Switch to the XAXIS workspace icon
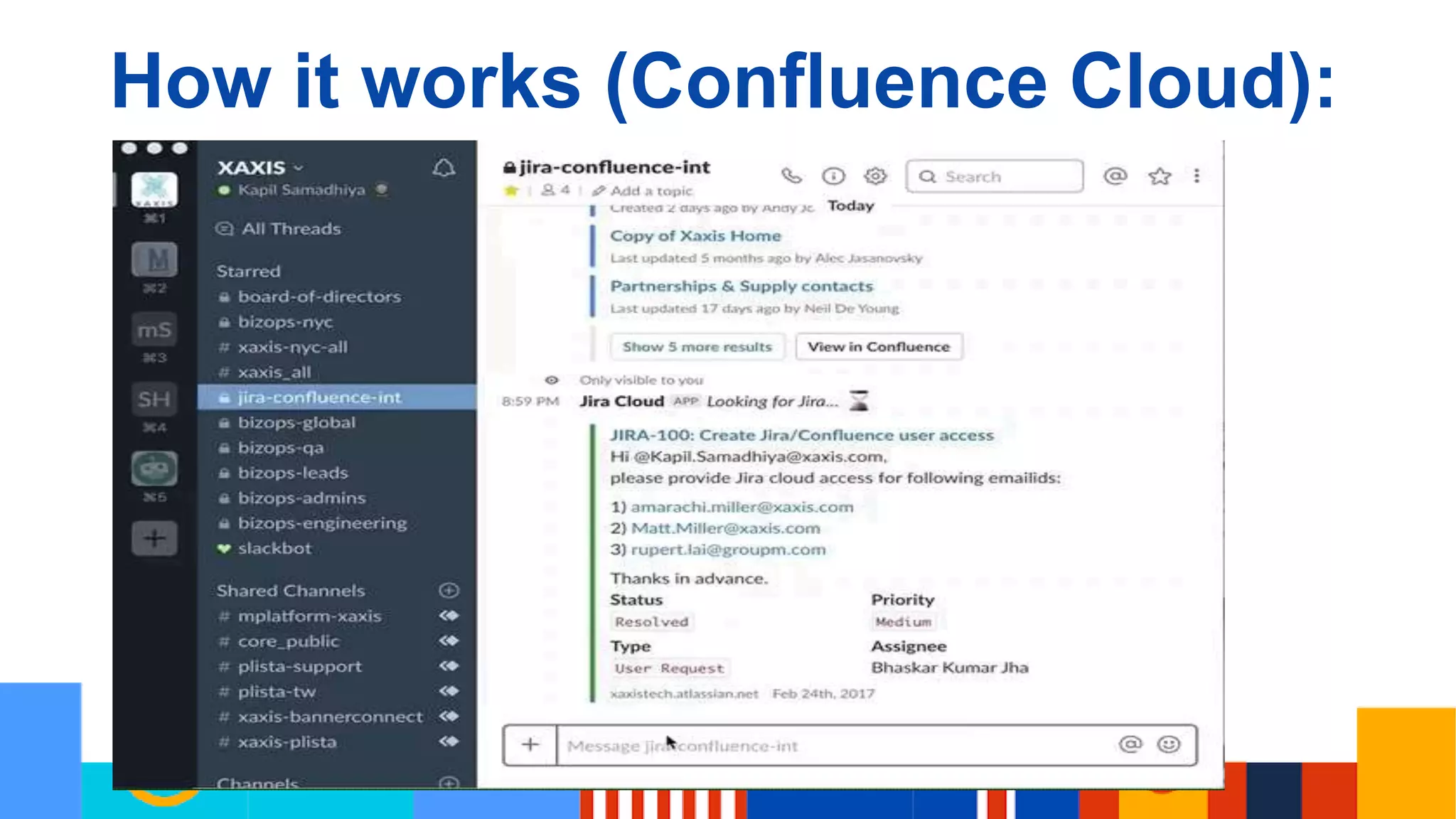The image size is (1456, 819). [154, 190]
